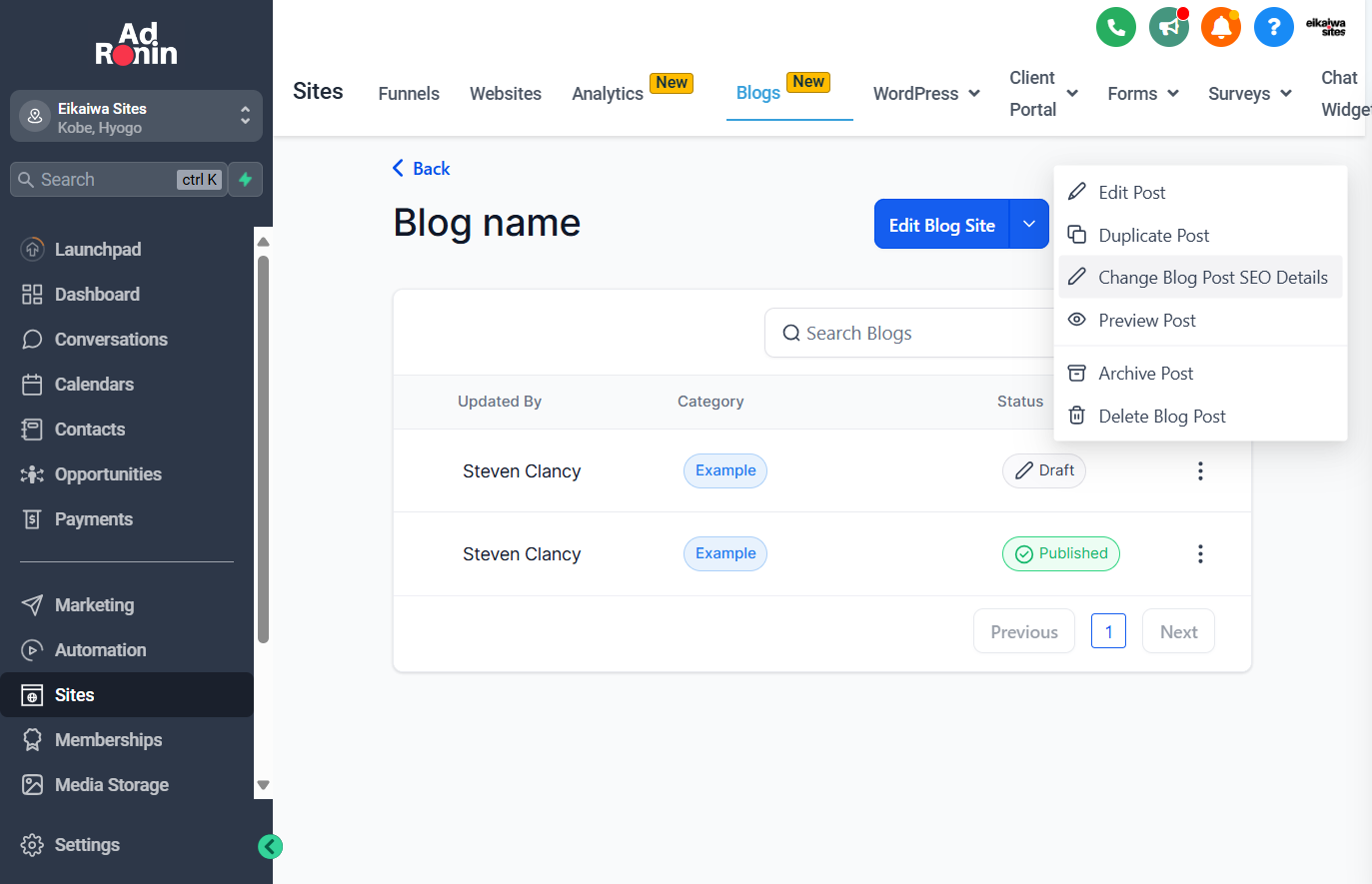
Task: Expand the Forms menu
Action: pyautogui.click(x=1143, y=93)
